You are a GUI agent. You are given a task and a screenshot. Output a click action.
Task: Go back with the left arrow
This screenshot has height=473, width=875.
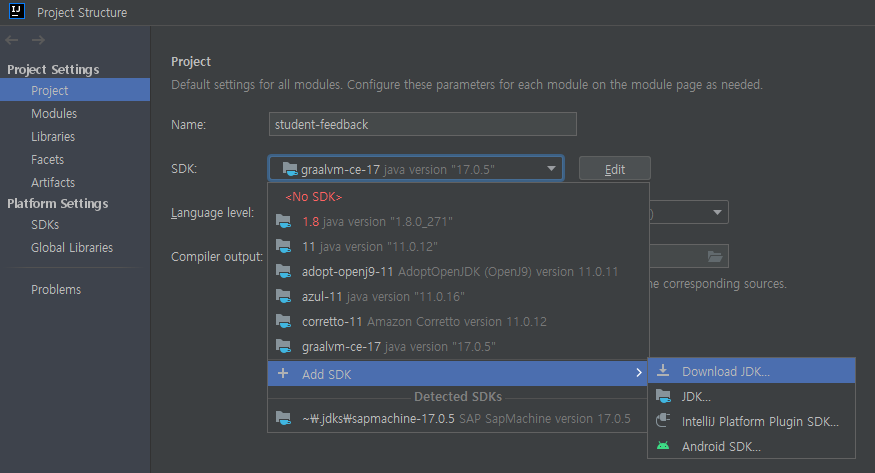12,40
